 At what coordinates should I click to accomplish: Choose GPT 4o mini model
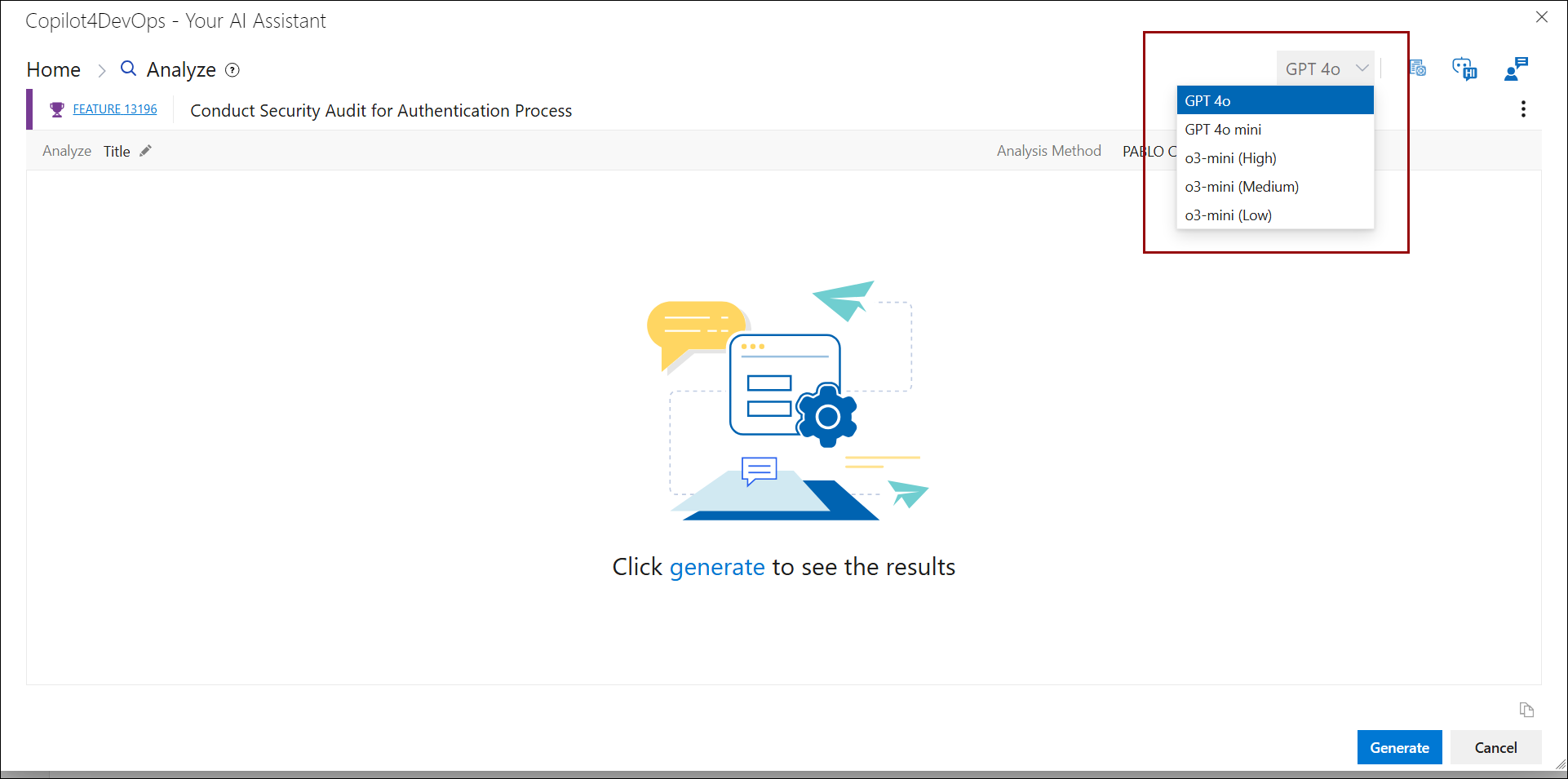point(1275,129)
